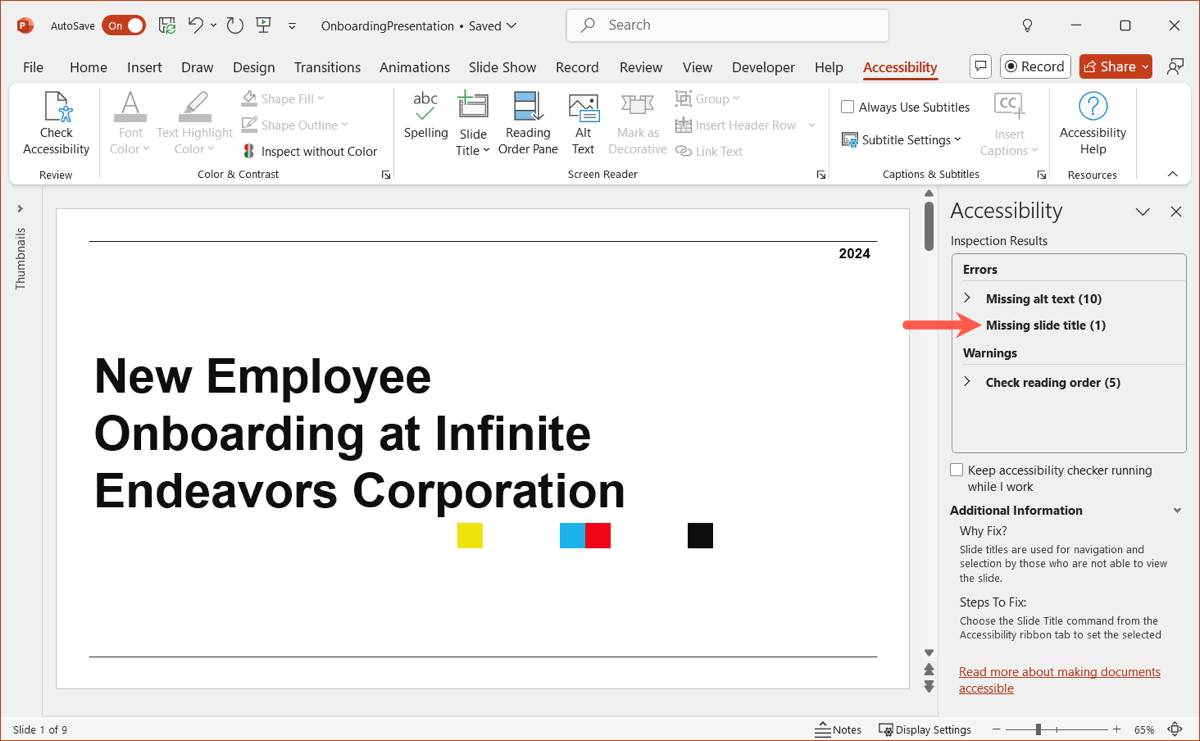Image resolution: width=1200 pixels, height=741 pixels.
Task: Open Display Settings in status bar
Action: (x=925, y=729)
